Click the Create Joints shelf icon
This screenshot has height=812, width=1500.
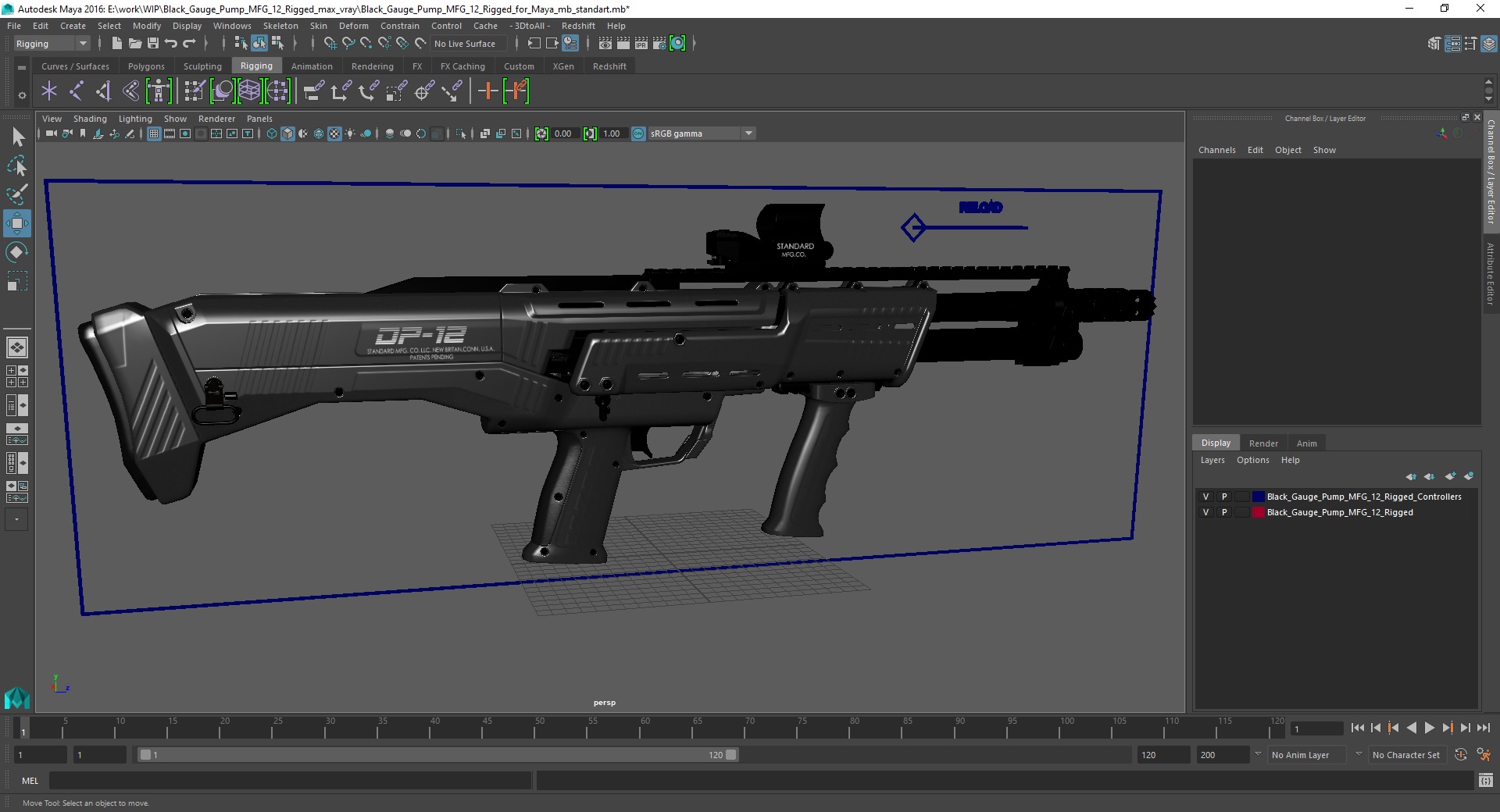76,91
